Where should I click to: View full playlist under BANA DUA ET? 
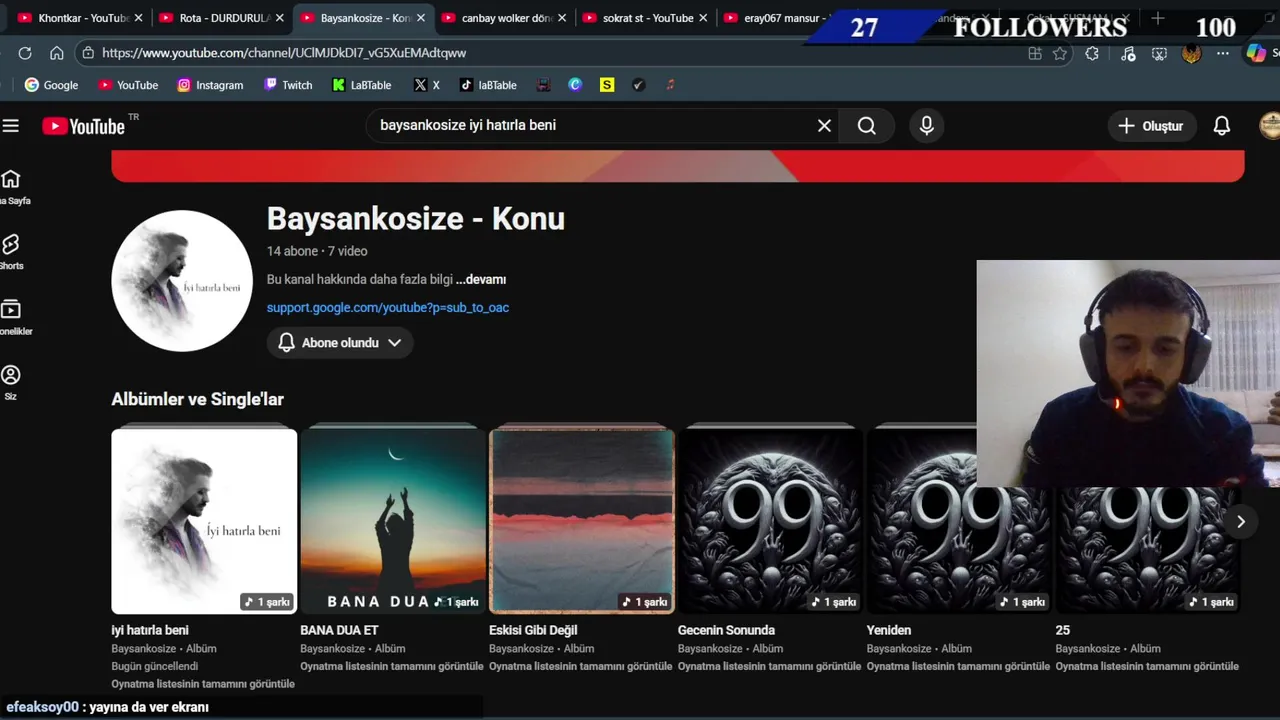pyautogui.click(x=392, y=666)
